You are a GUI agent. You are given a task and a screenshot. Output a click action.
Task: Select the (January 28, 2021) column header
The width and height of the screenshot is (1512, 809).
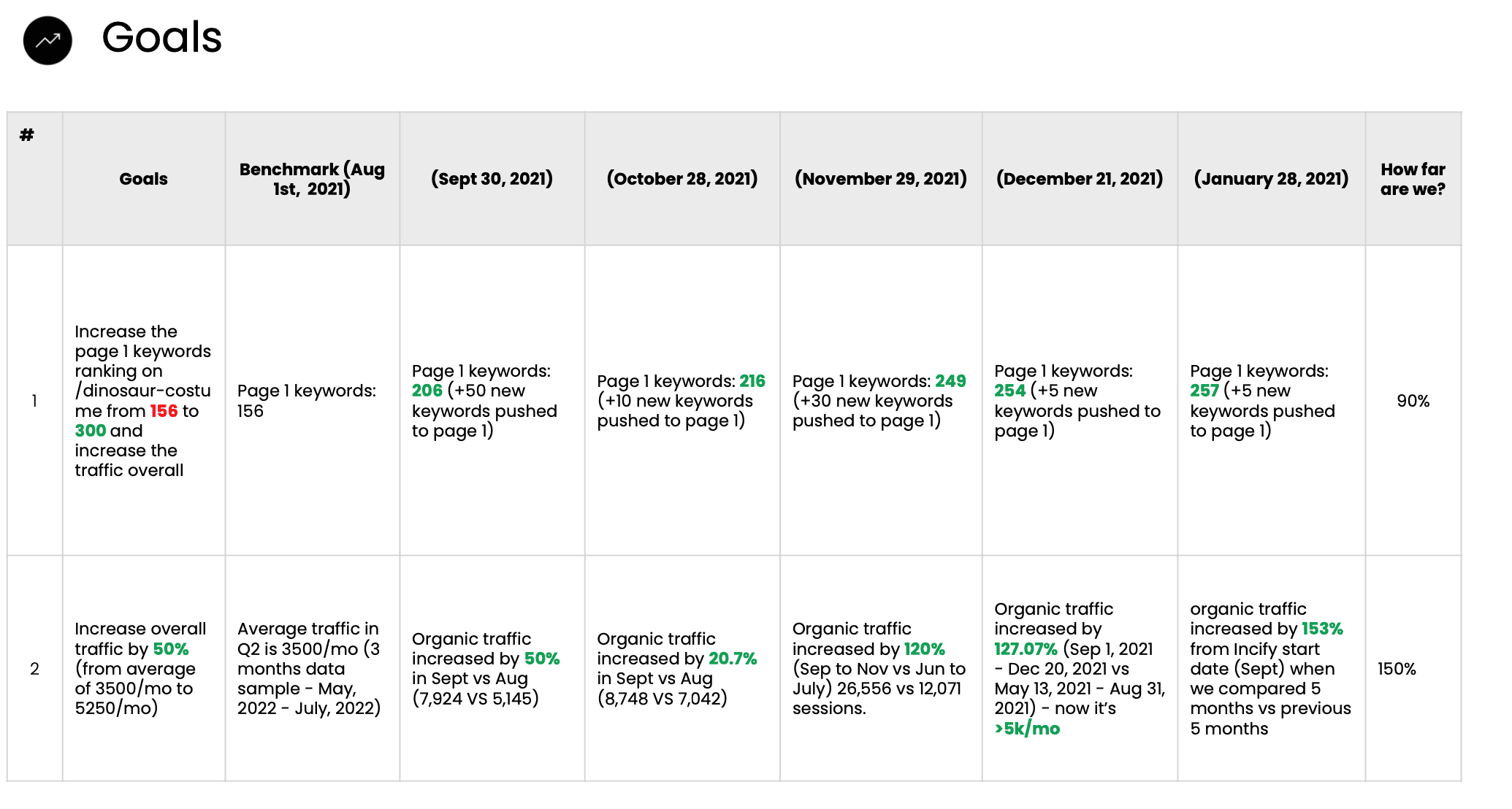1271,179
